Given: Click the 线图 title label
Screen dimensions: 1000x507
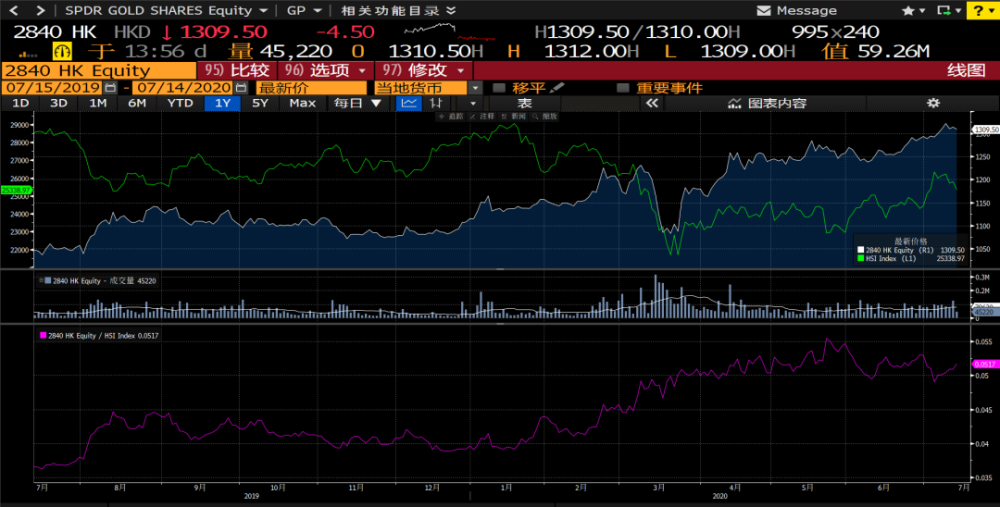Looking at the screenshot, I should [x=966, y=70].
